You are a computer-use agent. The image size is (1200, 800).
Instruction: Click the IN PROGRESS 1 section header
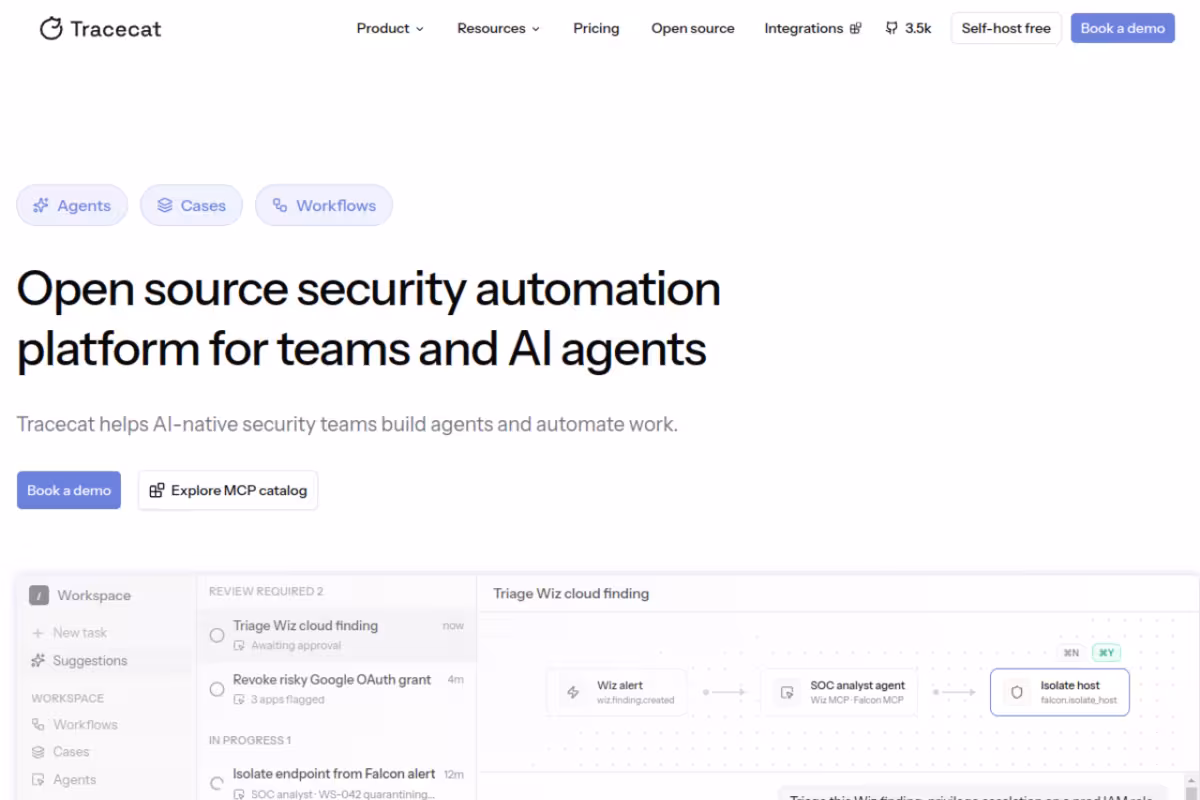[x=250, y=740]
